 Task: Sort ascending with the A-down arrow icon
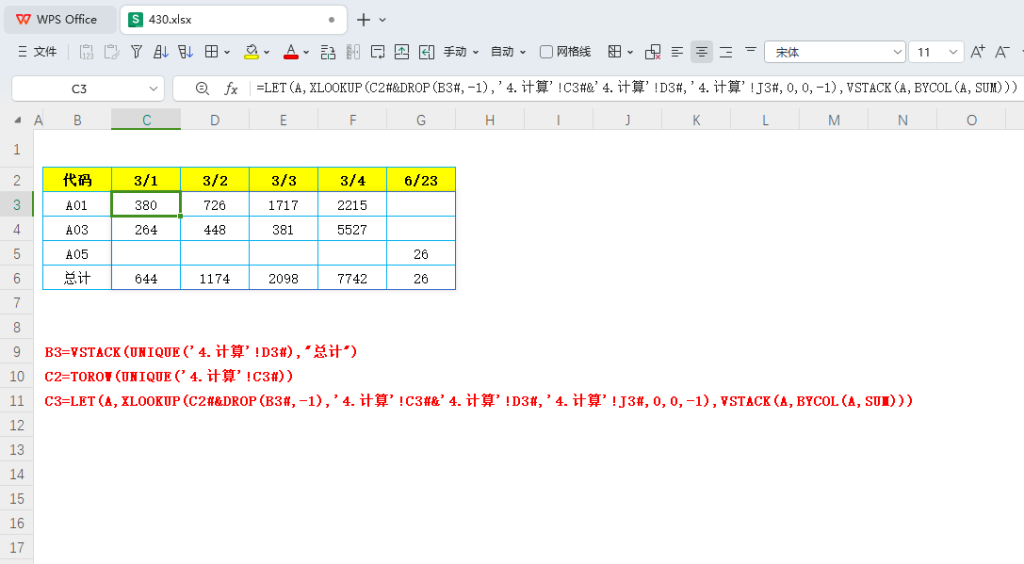(x=161, y=52)
